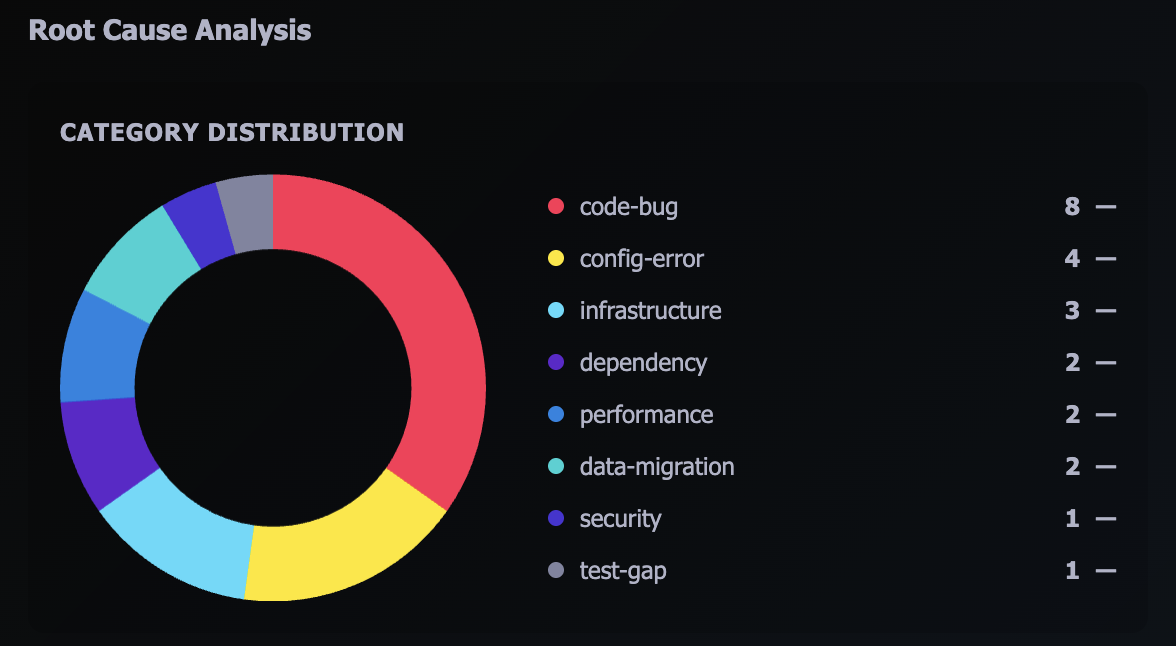Click the light blue infrastructure legend dot
This screenshot has height=646, width=1176.
click(557, 311)
